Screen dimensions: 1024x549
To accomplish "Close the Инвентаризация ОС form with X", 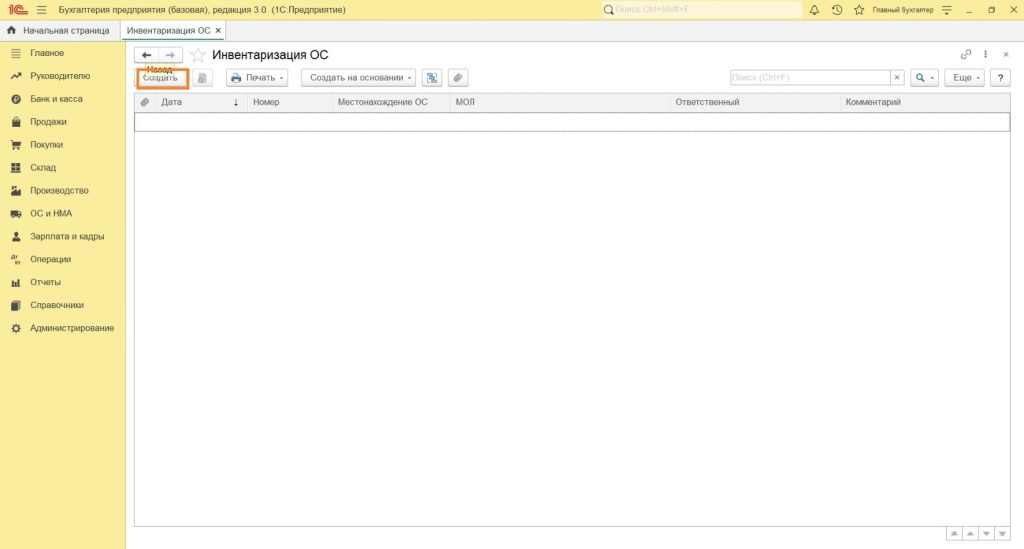I will point(1006,54).
